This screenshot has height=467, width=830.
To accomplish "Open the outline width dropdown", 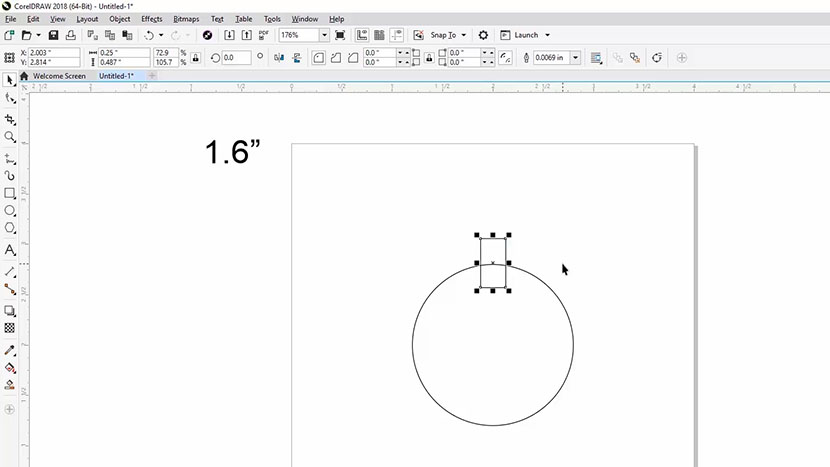I will point(576,58).
